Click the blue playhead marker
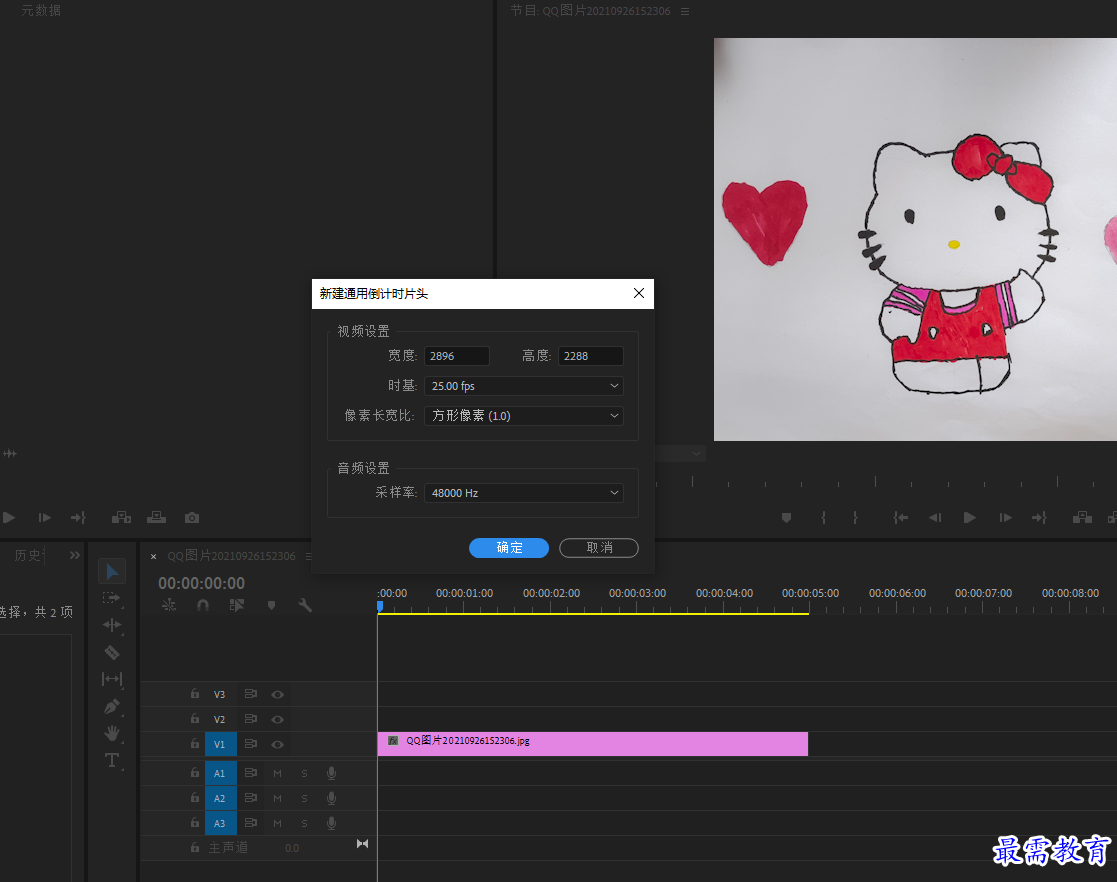This screenshot has width=1117, height=882. pos(380,606)
